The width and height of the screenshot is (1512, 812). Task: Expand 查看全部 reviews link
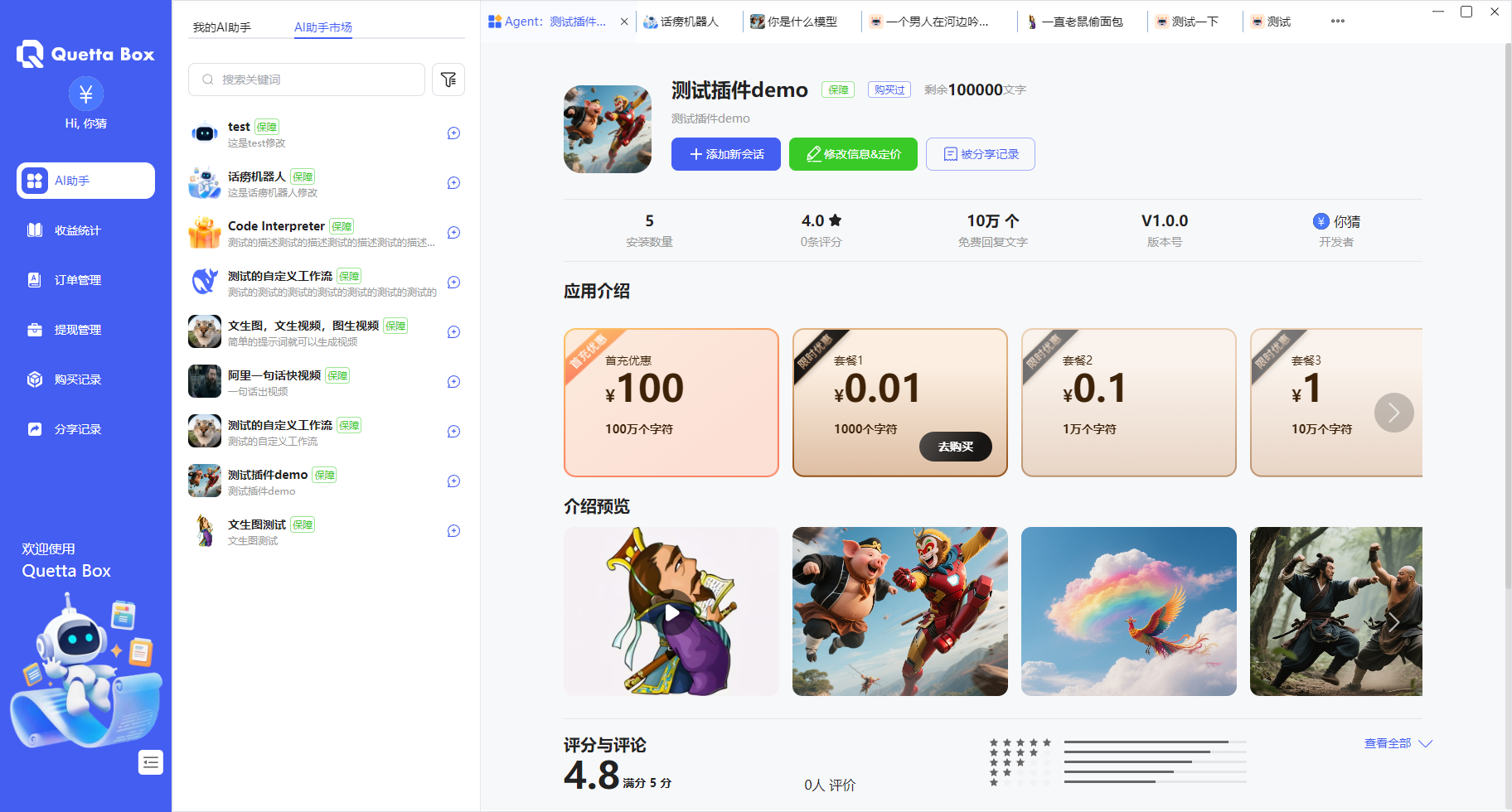coord(1398,743)
